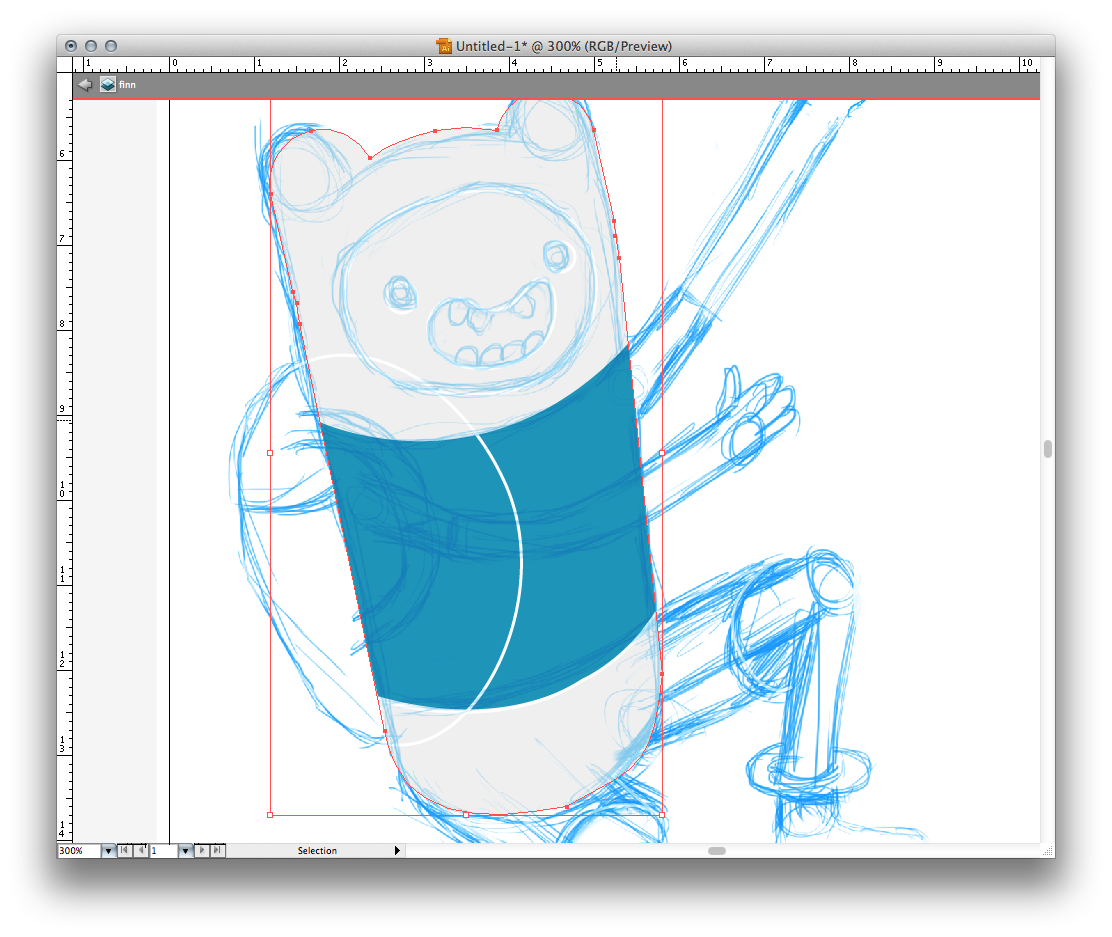Click the back arrow to exit isolation mode
Image resolution: width=1112 pixels, height=937 pixels.
coord(85,85)
